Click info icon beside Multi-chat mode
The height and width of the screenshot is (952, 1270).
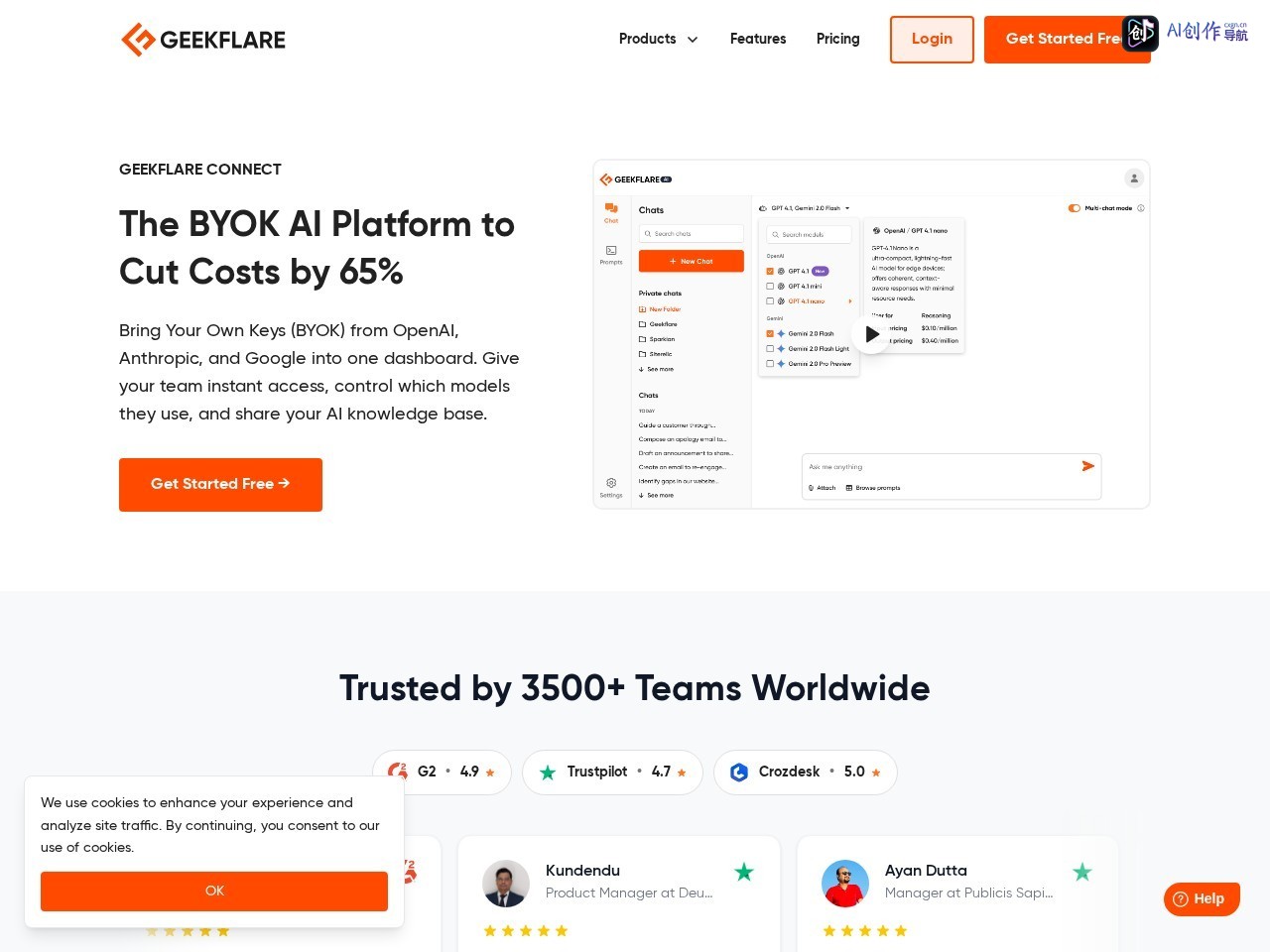[1141, 208]
